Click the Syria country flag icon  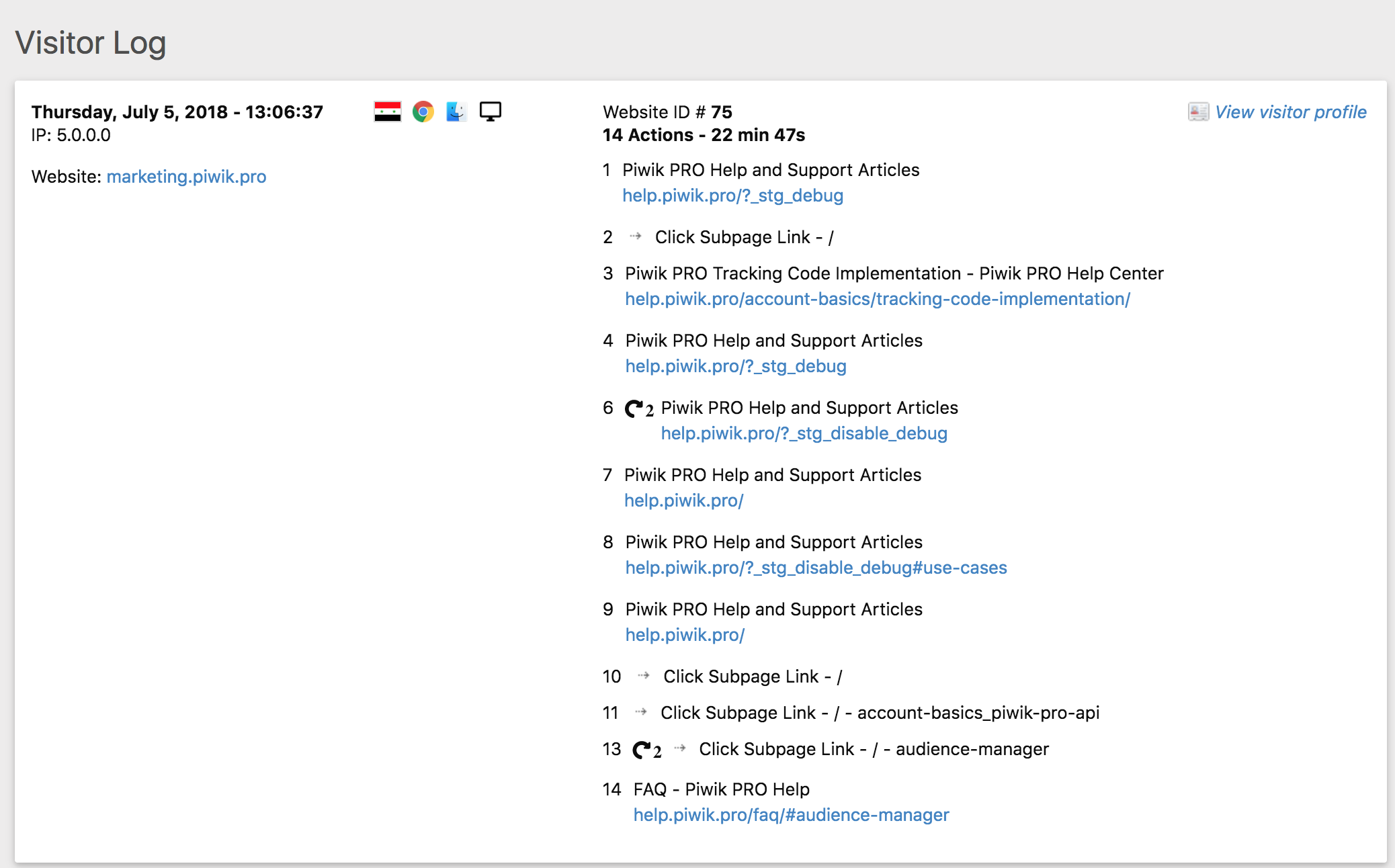click(388, 112)
